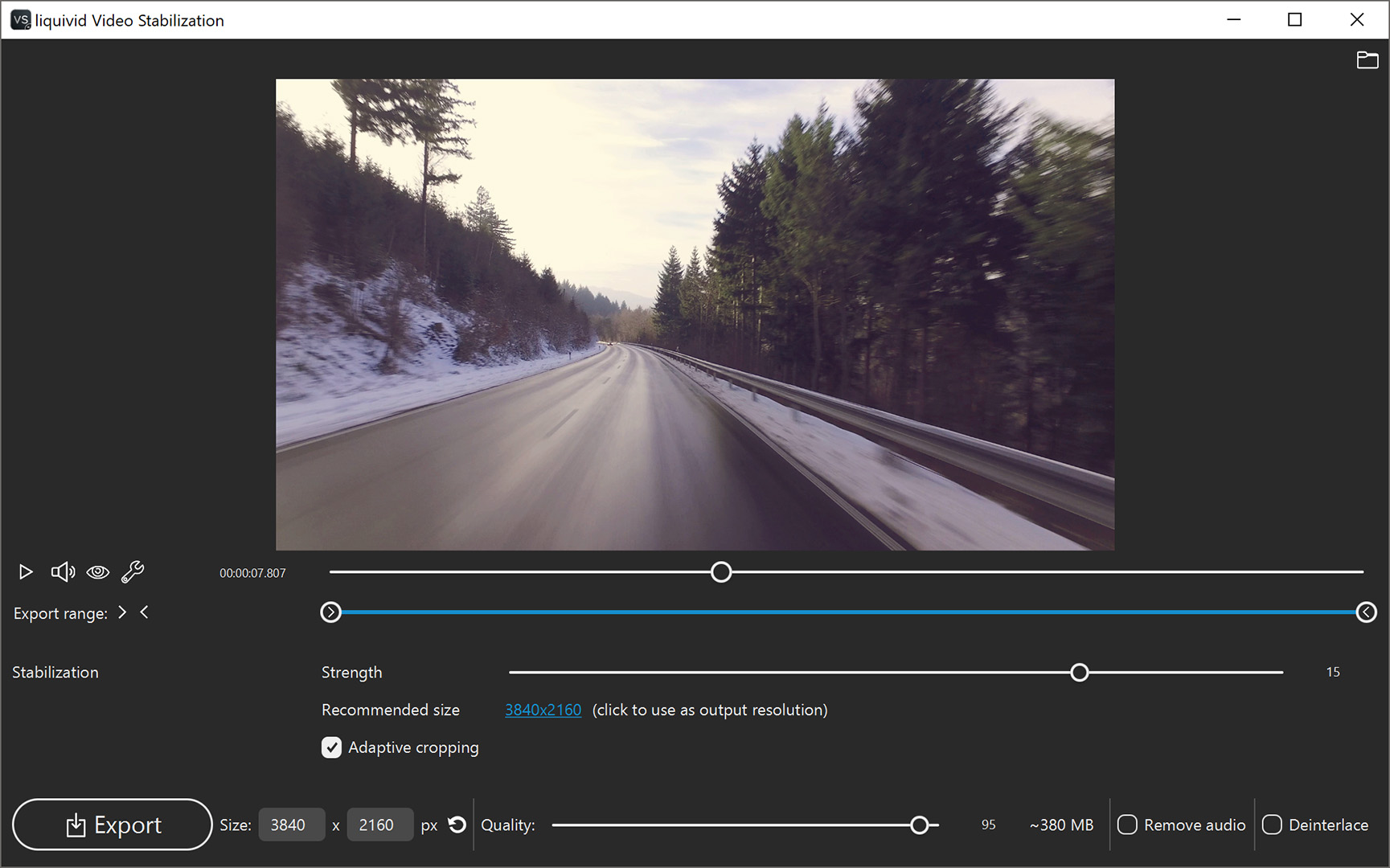Select the export range end marker
1390x868 pixels.
1367,612
